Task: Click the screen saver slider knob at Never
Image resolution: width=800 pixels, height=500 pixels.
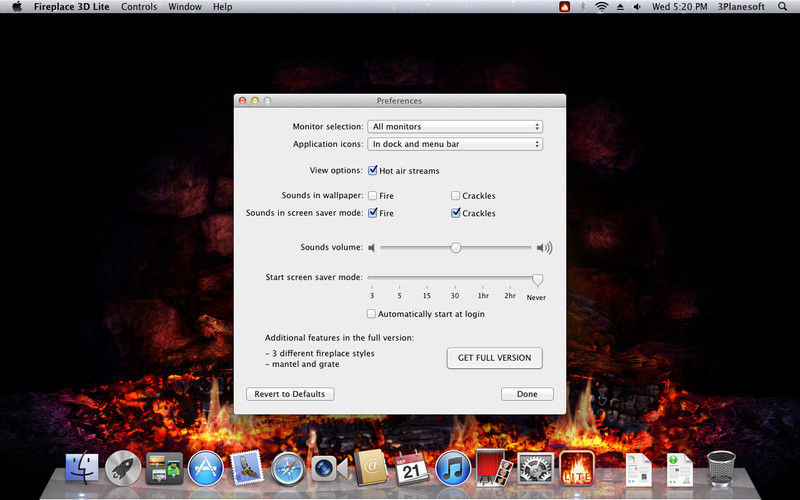Action: (537, 279)
